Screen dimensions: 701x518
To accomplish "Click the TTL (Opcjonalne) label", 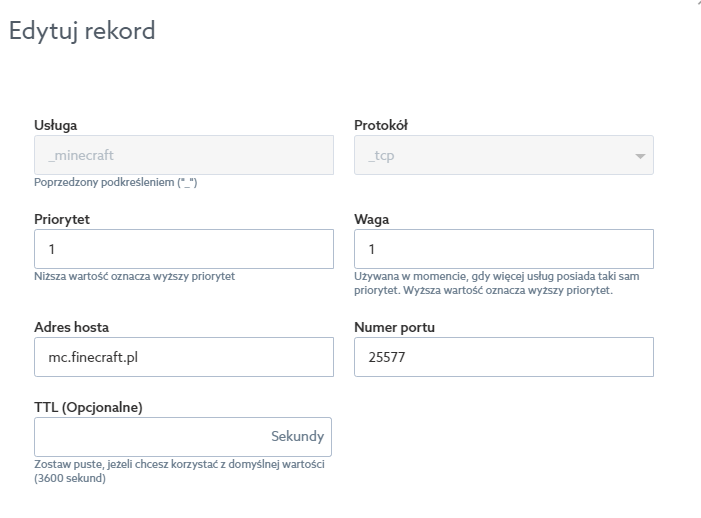I will (88, 407).
